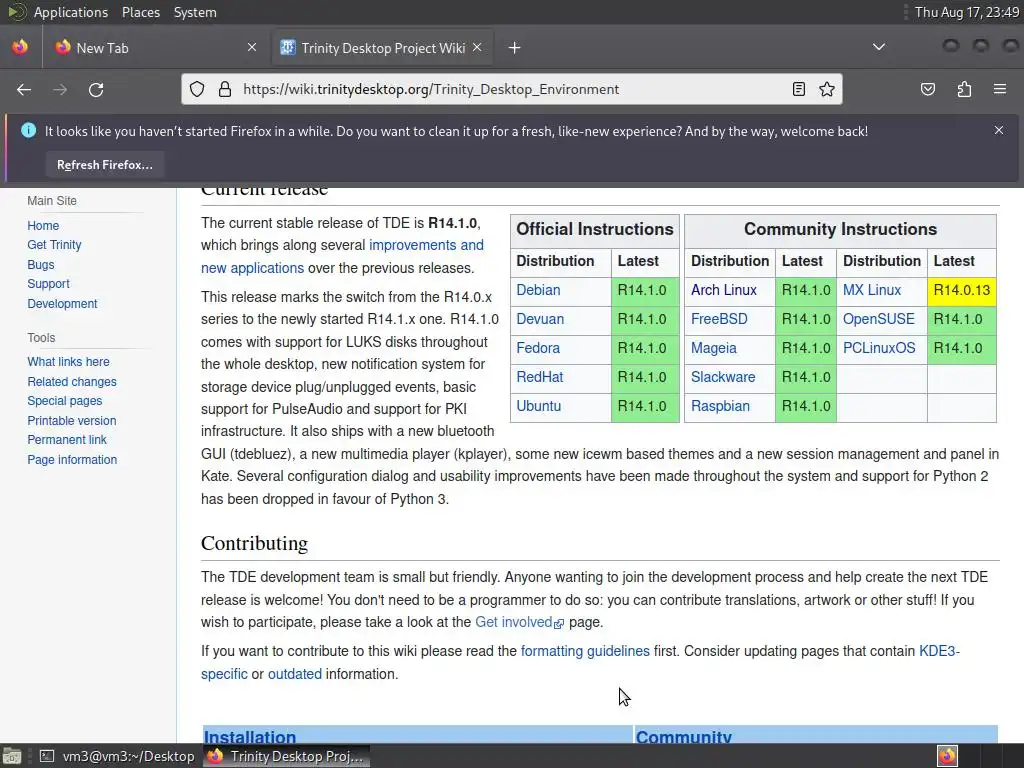
Task: Click Related changes link
Action: tap(72, 381)
